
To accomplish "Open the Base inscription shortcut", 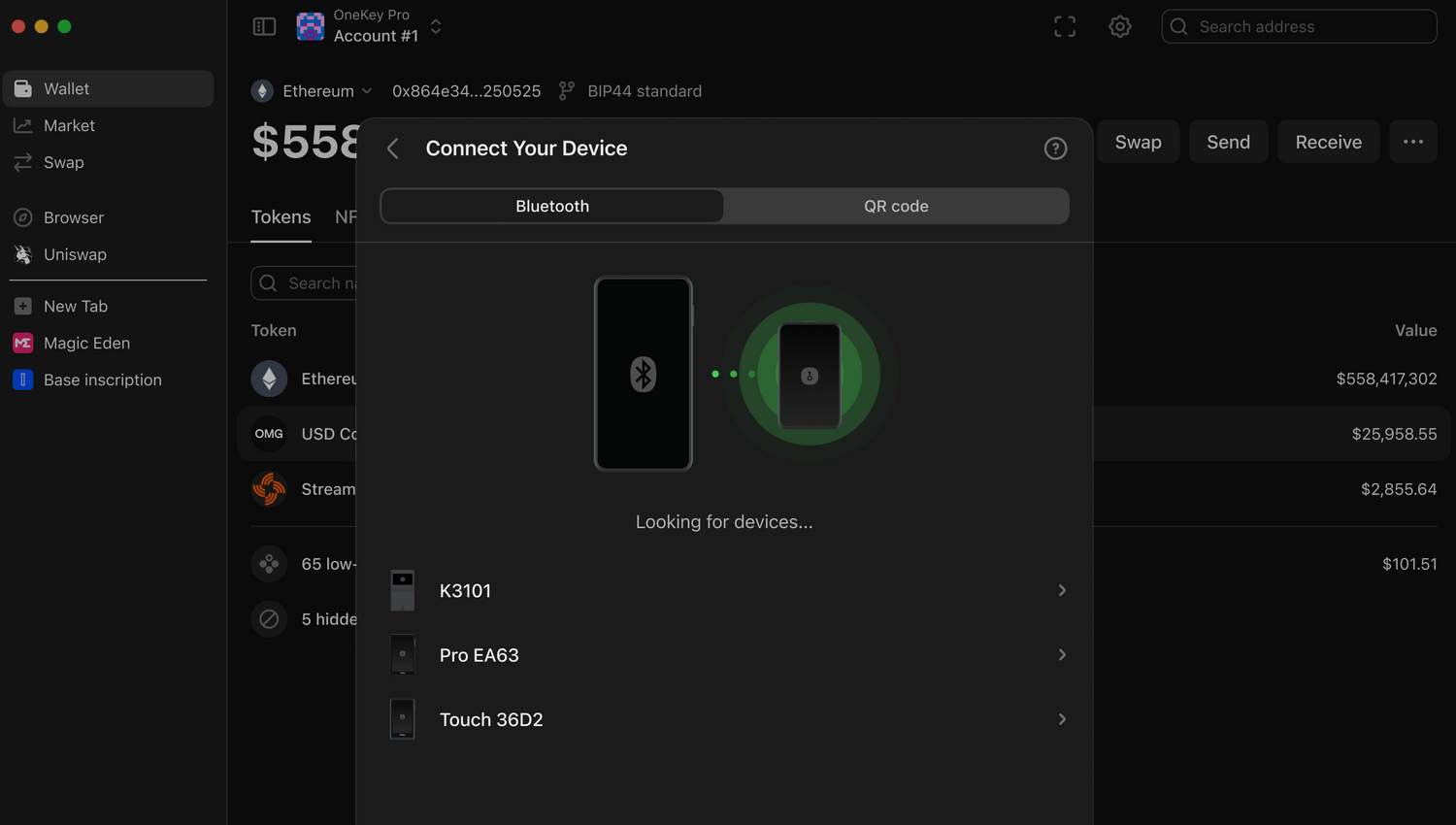I will [x=108, y=379].
